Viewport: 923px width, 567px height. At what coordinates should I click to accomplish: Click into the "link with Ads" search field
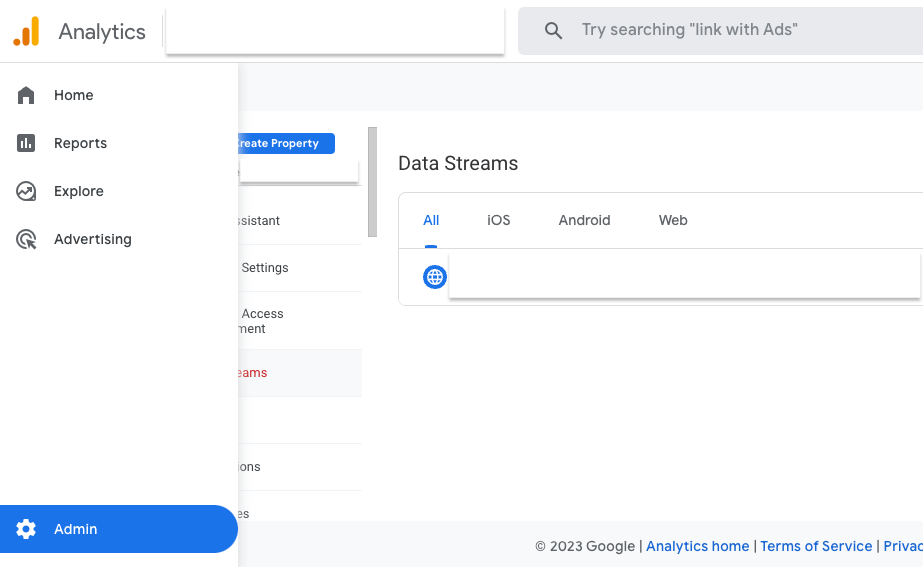740,30
